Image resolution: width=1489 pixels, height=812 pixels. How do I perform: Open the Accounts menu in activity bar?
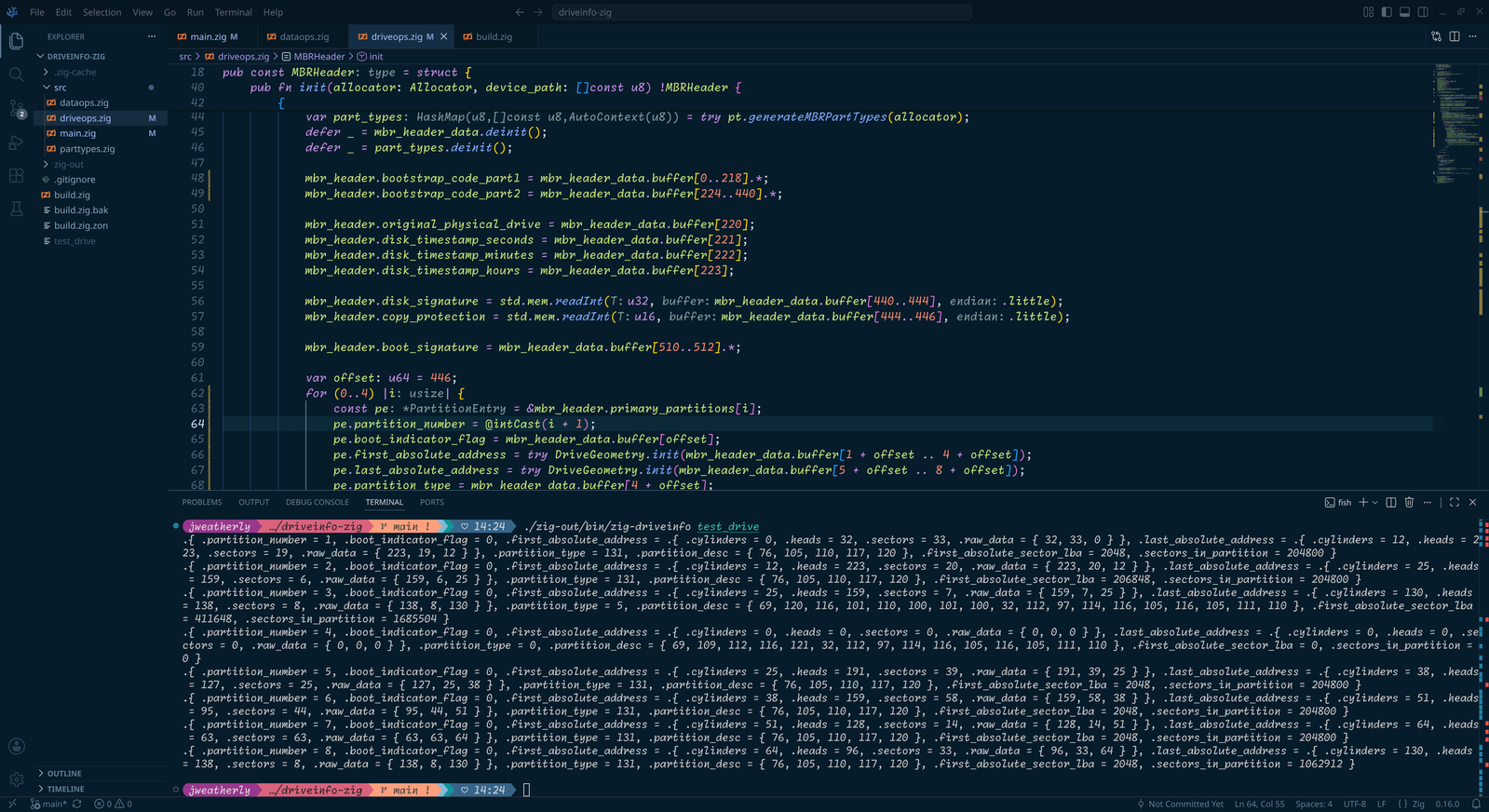point(16,746)
